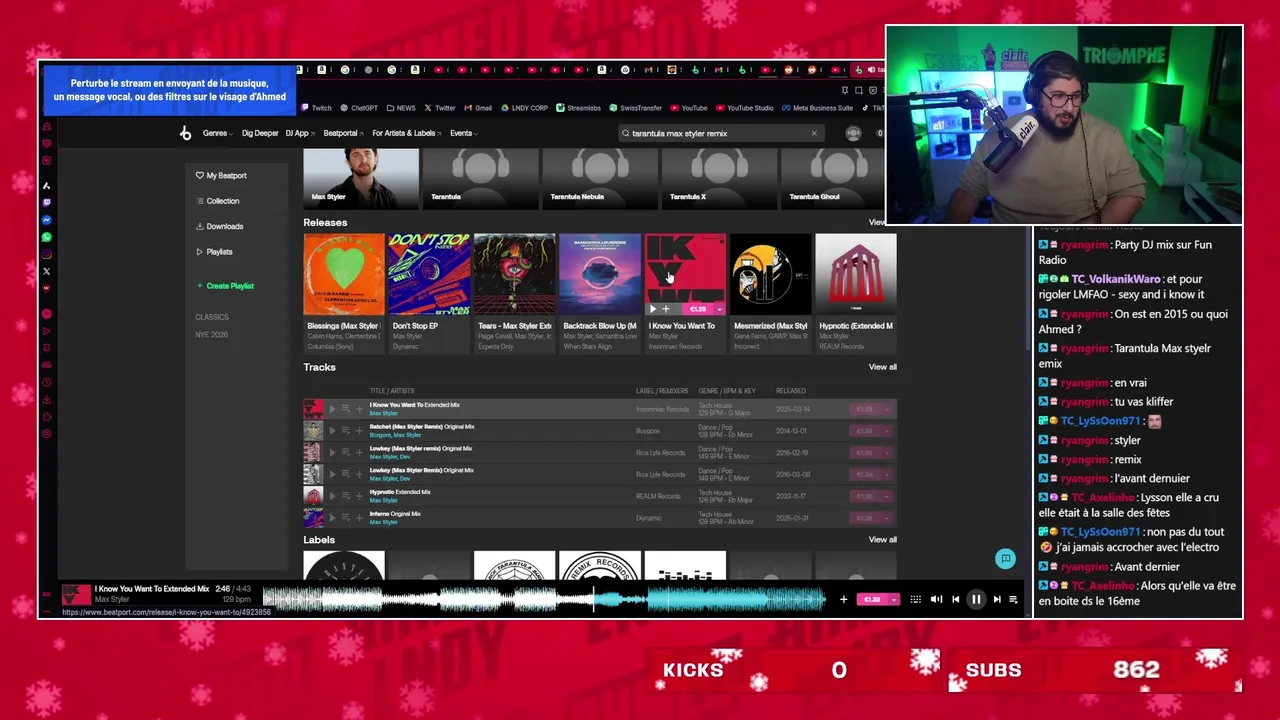Add Lowkey 2016-02-19 track to queue
The height and width of the screenshot is (720, 1280).
pos(345,453)
